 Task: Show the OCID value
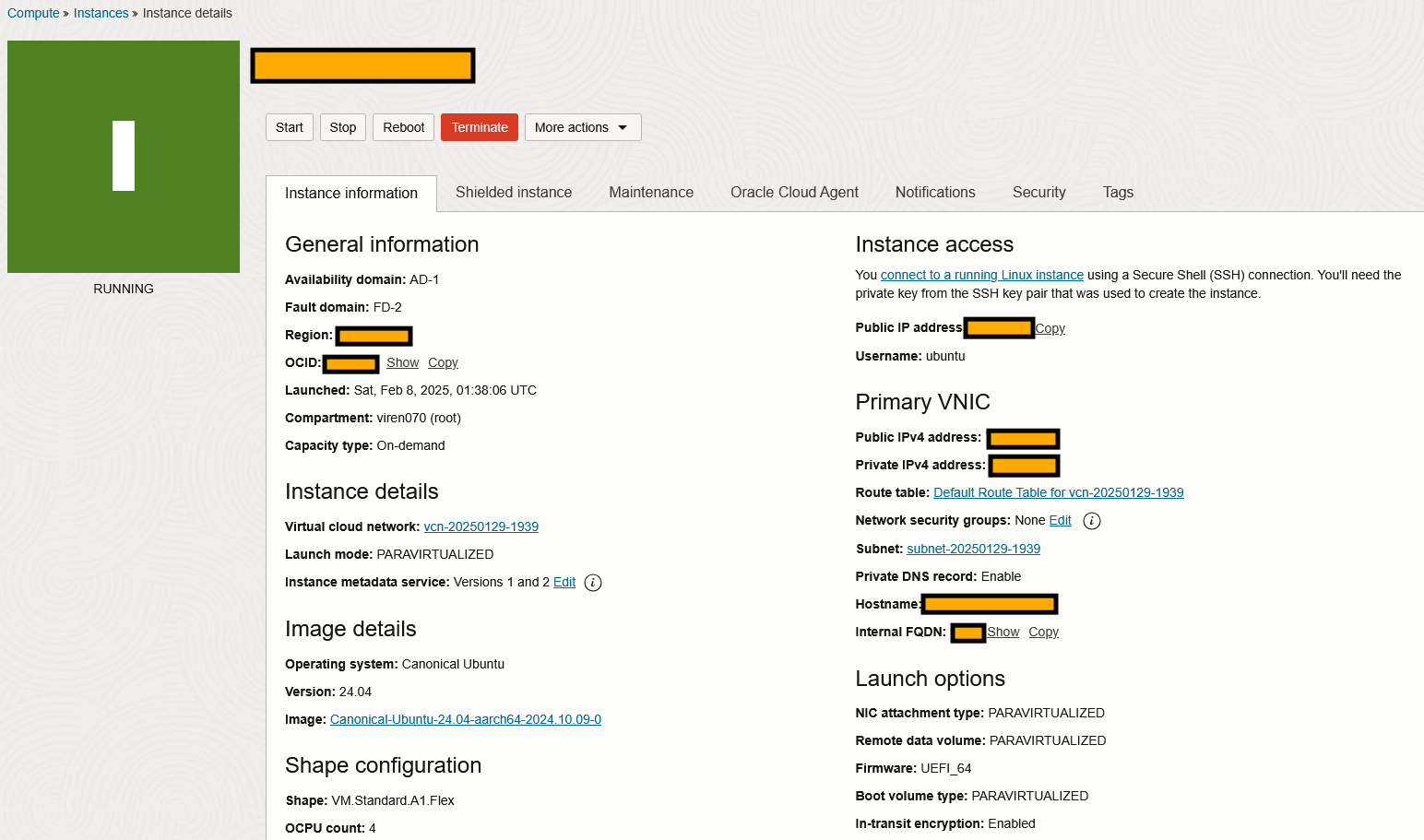point(403,362)
